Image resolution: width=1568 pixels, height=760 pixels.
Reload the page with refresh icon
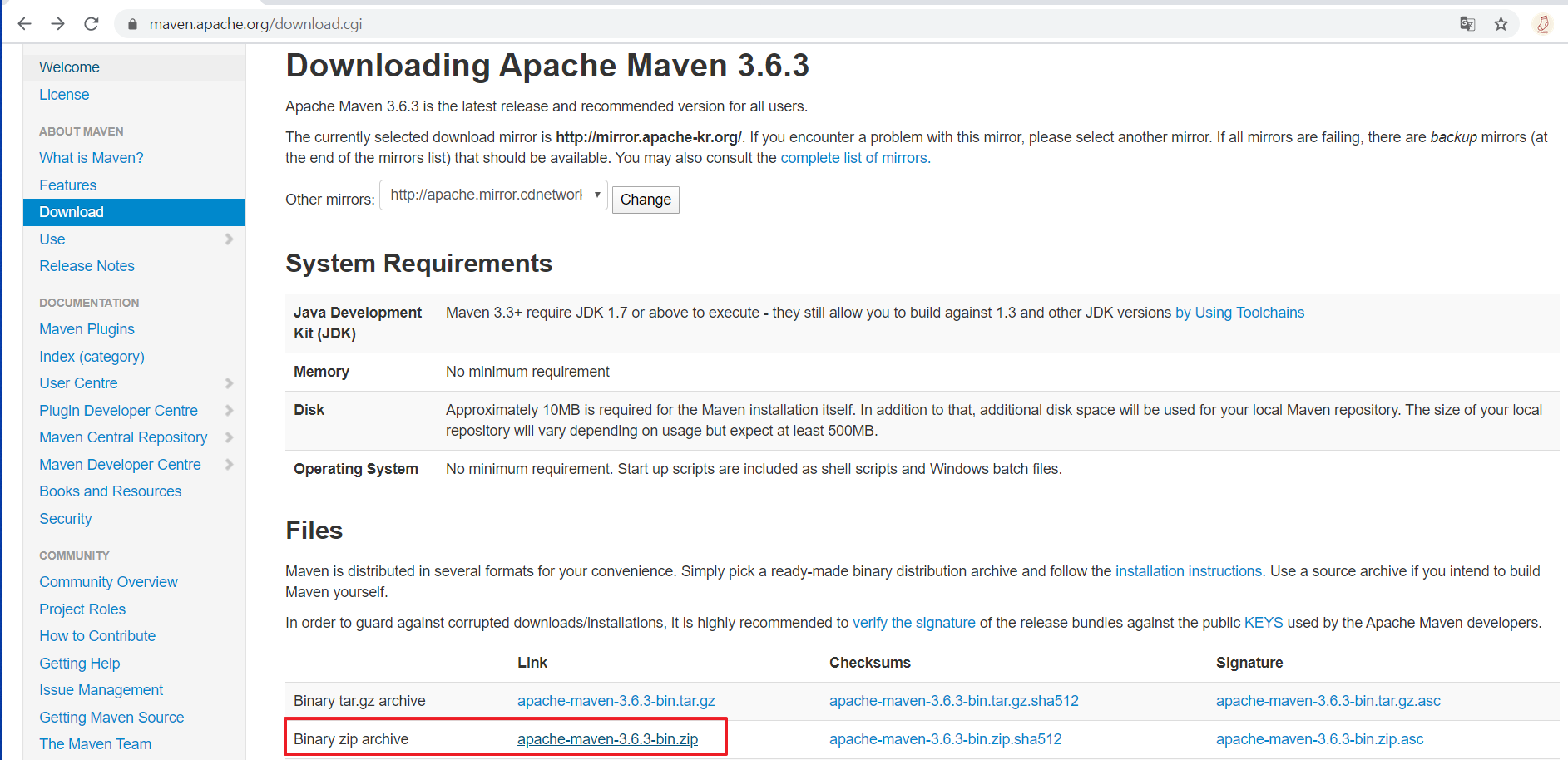pyautogui.click(x=92, y=24)
